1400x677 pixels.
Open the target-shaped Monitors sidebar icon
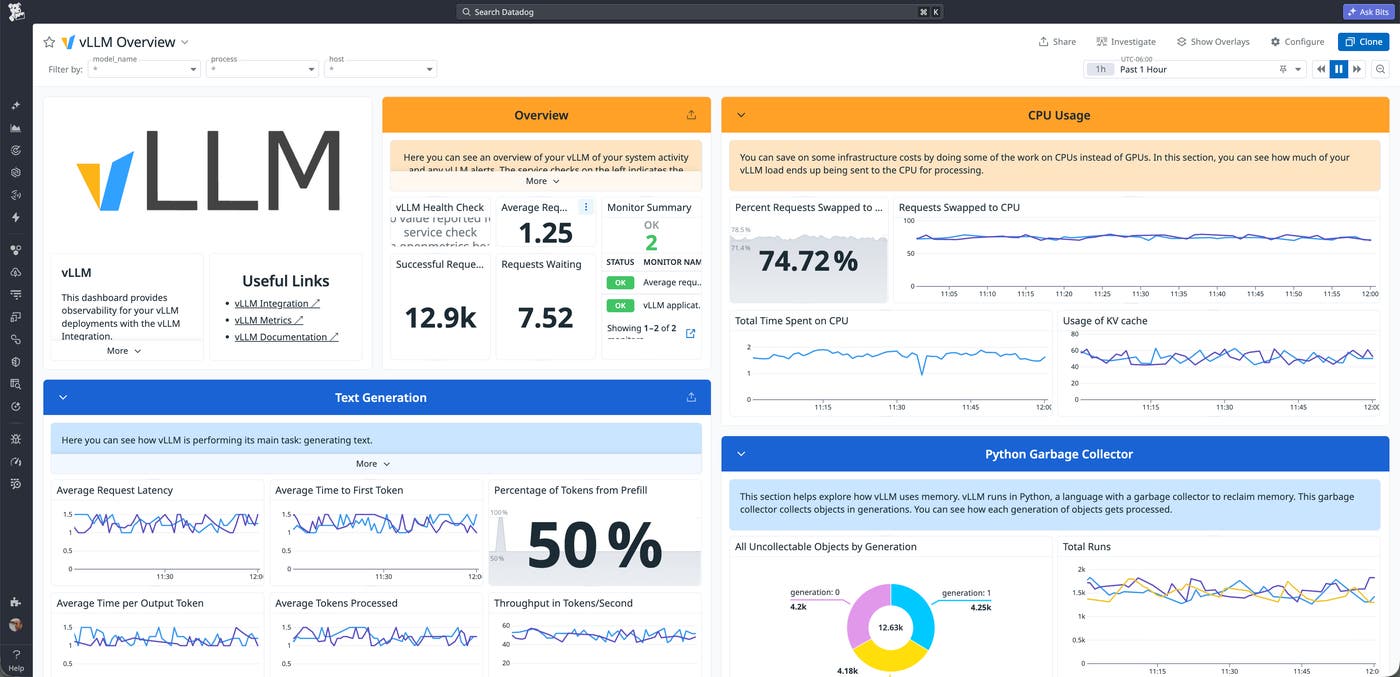pyautogui.click(x=16, y=150)
